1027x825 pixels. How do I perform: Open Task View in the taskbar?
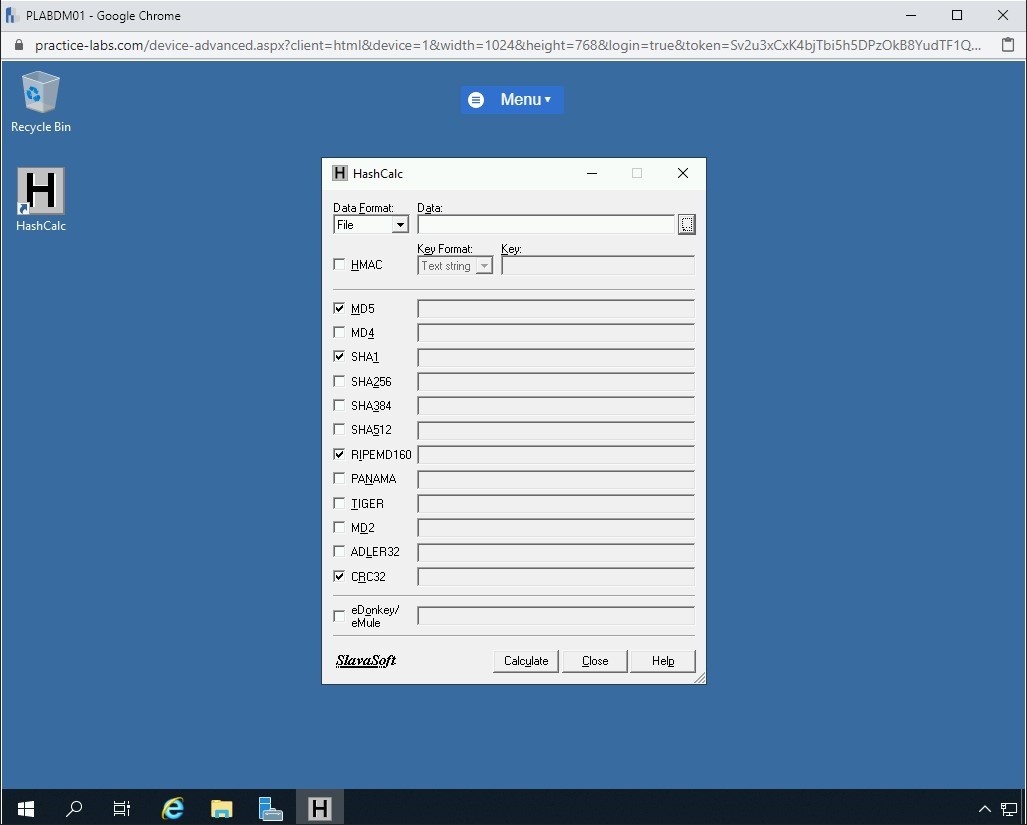click(x=122, y=808)
